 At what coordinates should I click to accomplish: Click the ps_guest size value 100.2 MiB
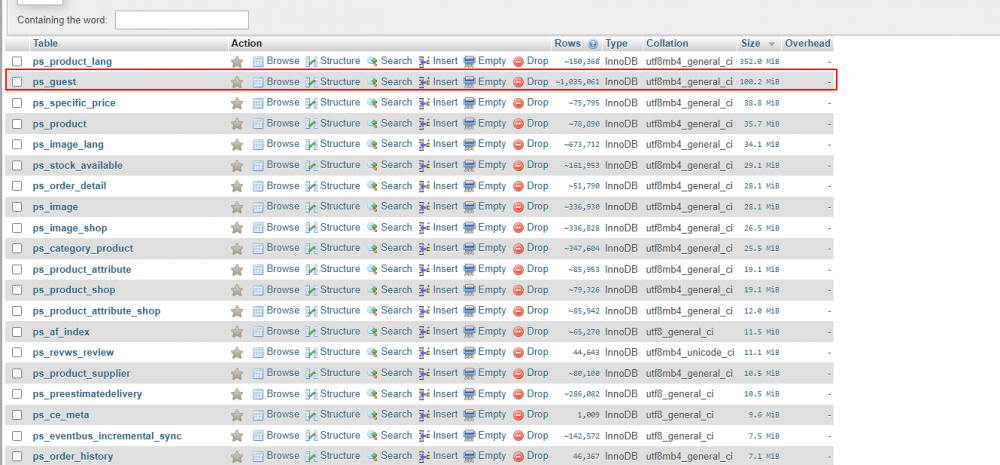tap(760, 82)
